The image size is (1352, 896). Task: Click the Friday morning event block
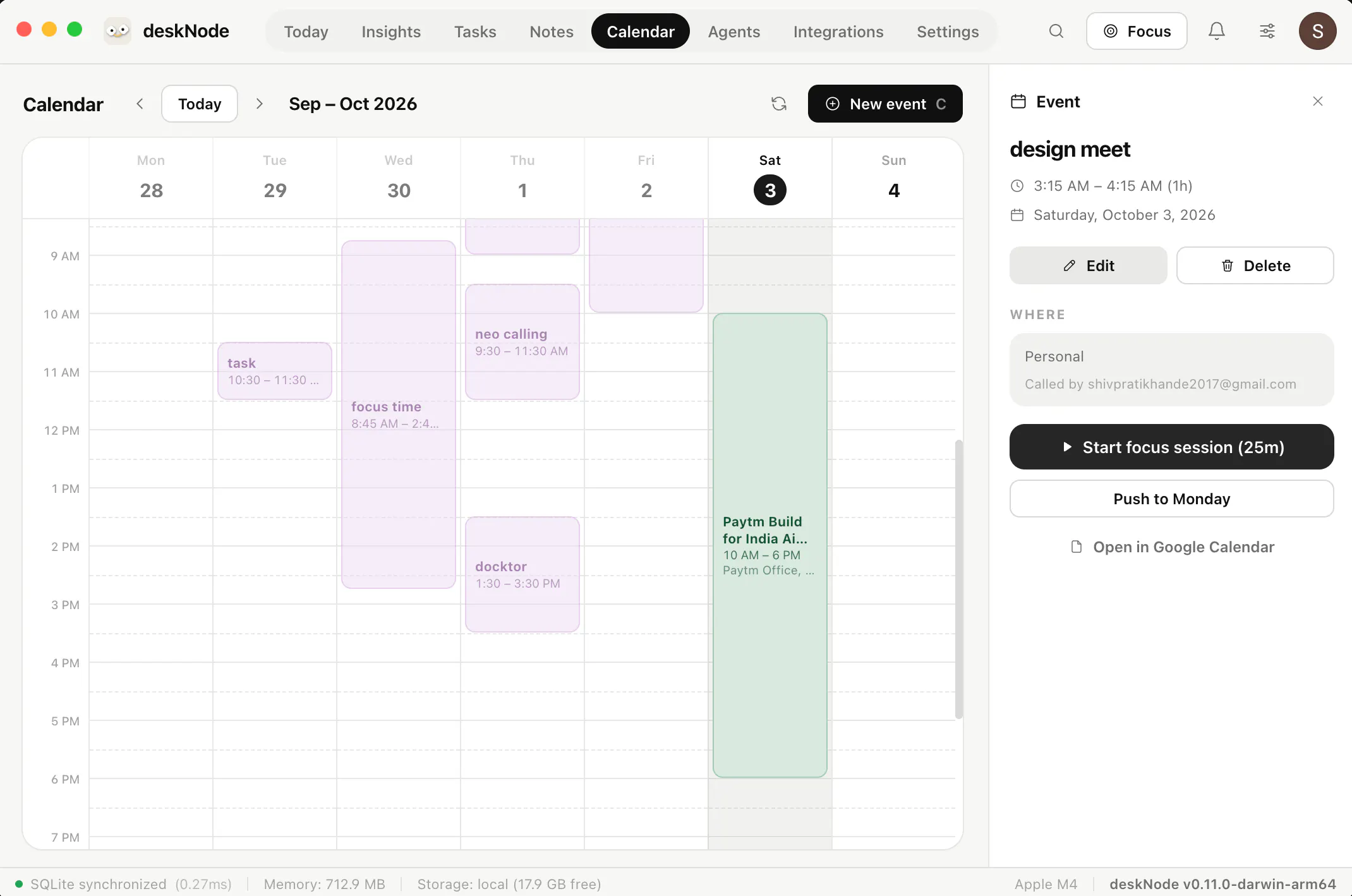pyautogui.click(x=646, y=265)
